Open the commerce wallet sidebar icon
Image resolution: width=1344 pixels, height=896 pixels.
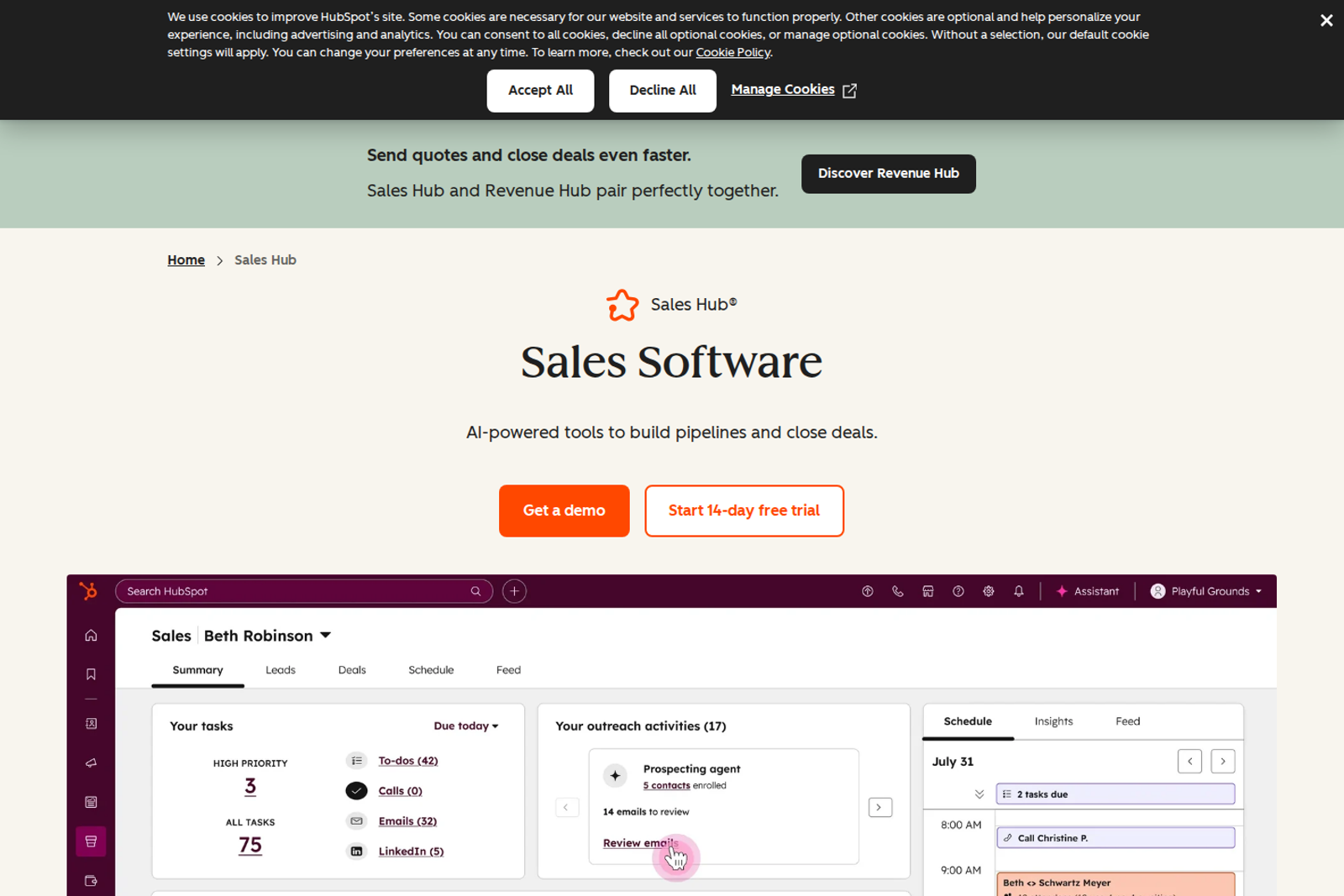[x=91, y=881]
